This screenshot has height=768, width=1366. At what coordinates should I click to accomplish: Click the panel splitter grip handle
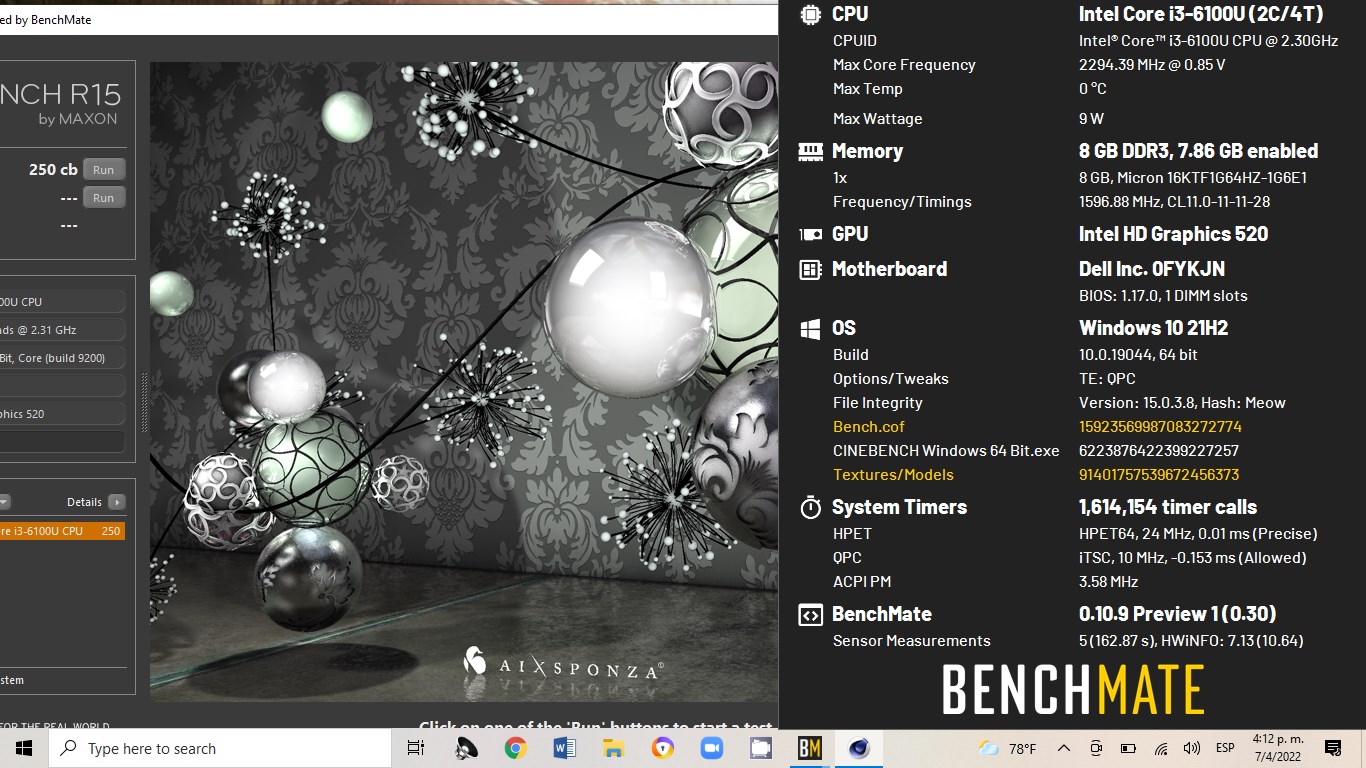click(143, 403)
